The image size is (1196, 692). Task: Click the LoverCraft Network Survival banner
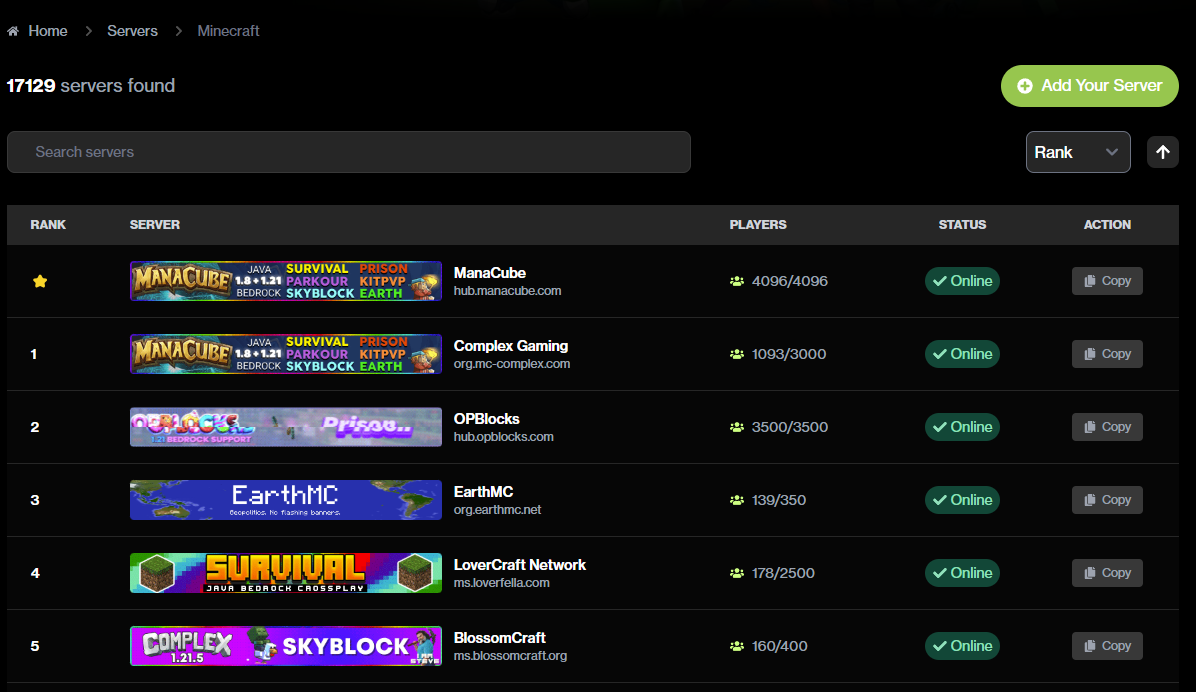285,573
